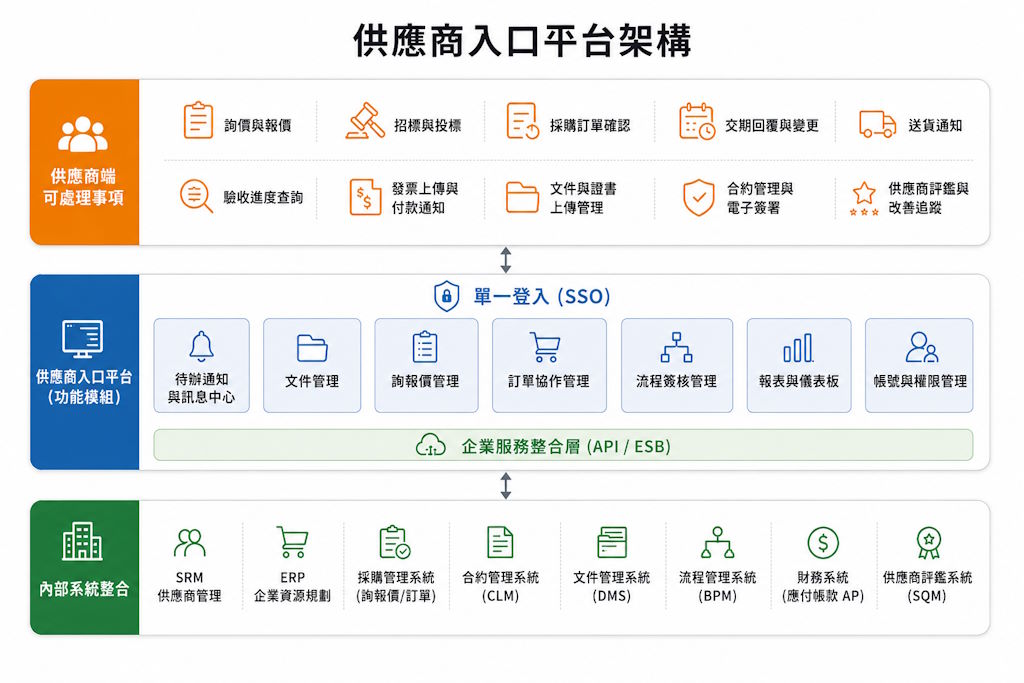The height and width of the screenshot is (683, 1024).
Task: Click the 供應商評鑑系統 SQM award ribbon icon
Action: pos(928,543)
